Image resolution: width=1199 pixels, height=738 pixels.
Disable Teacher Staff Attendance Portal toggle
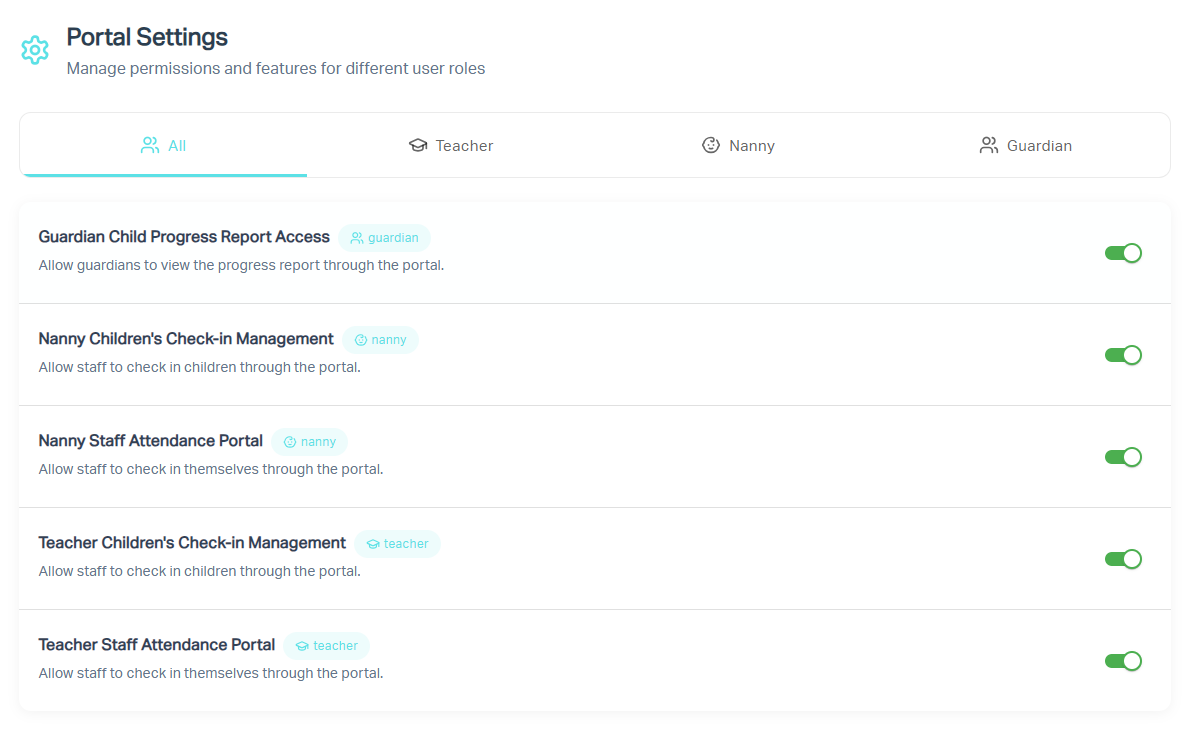point(1122,661)
